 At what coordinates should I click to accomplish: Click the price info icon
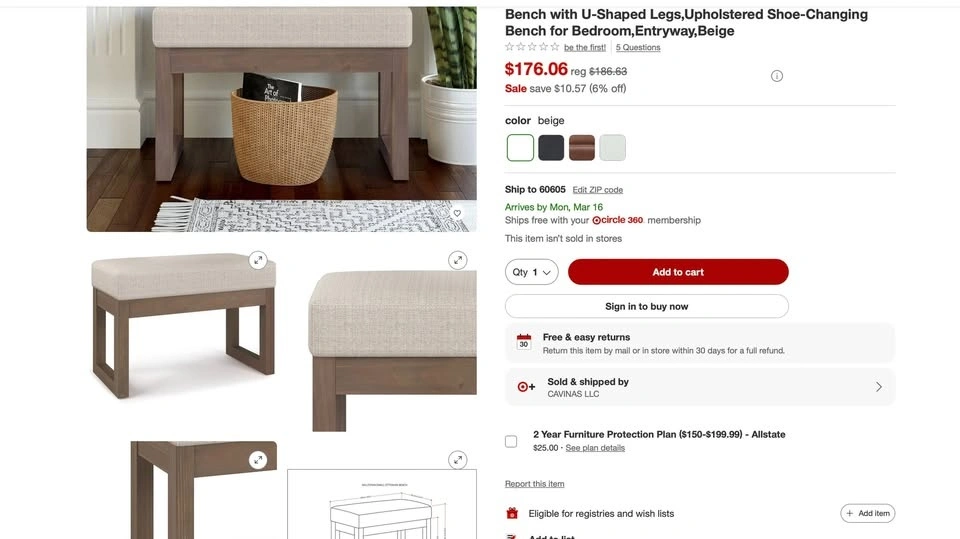click(776, 76)
